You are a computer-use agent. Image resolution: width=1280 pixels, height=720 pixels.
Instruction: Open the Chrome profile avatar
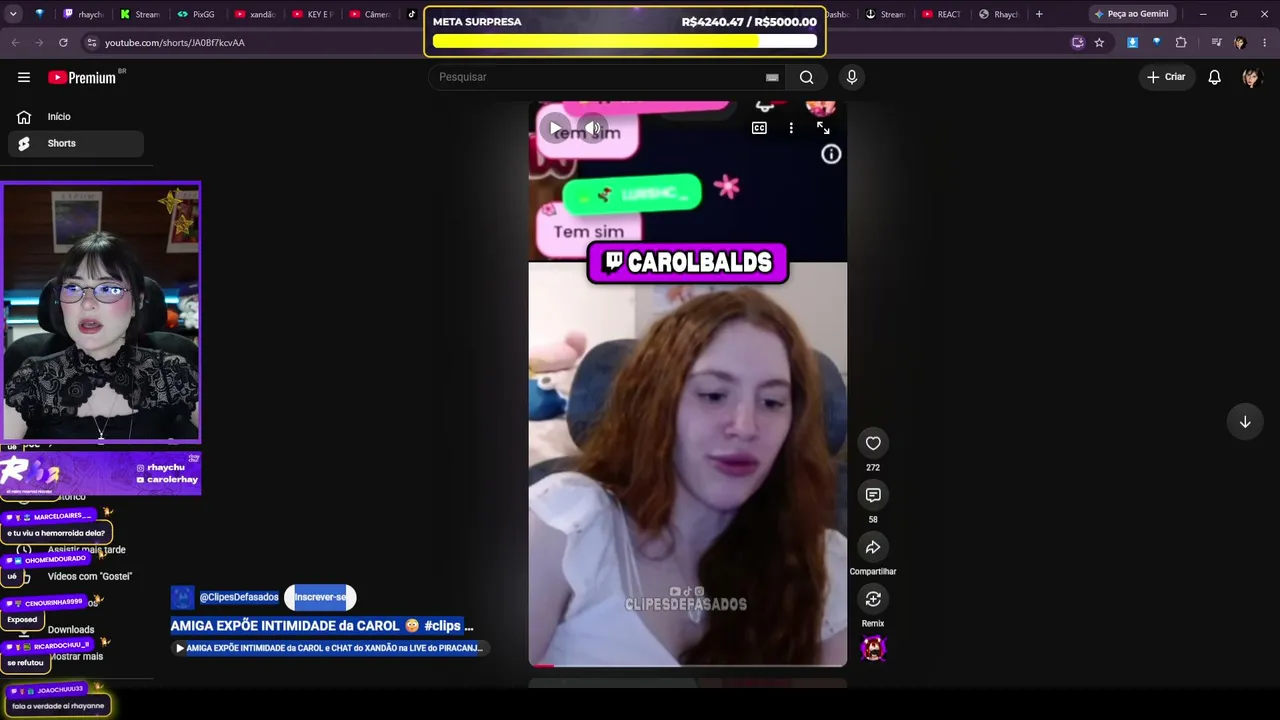[x=1240, y=43]
